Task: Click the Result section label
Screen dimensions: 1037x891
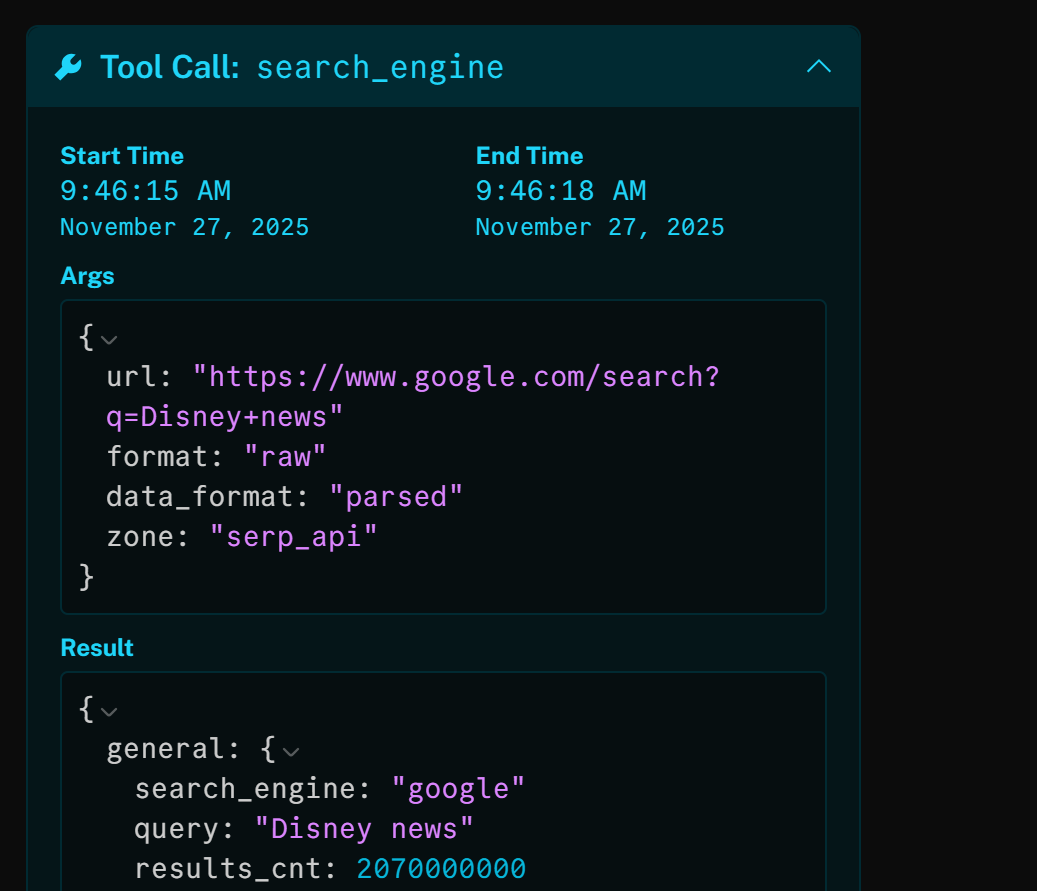Action: (95, 647)
